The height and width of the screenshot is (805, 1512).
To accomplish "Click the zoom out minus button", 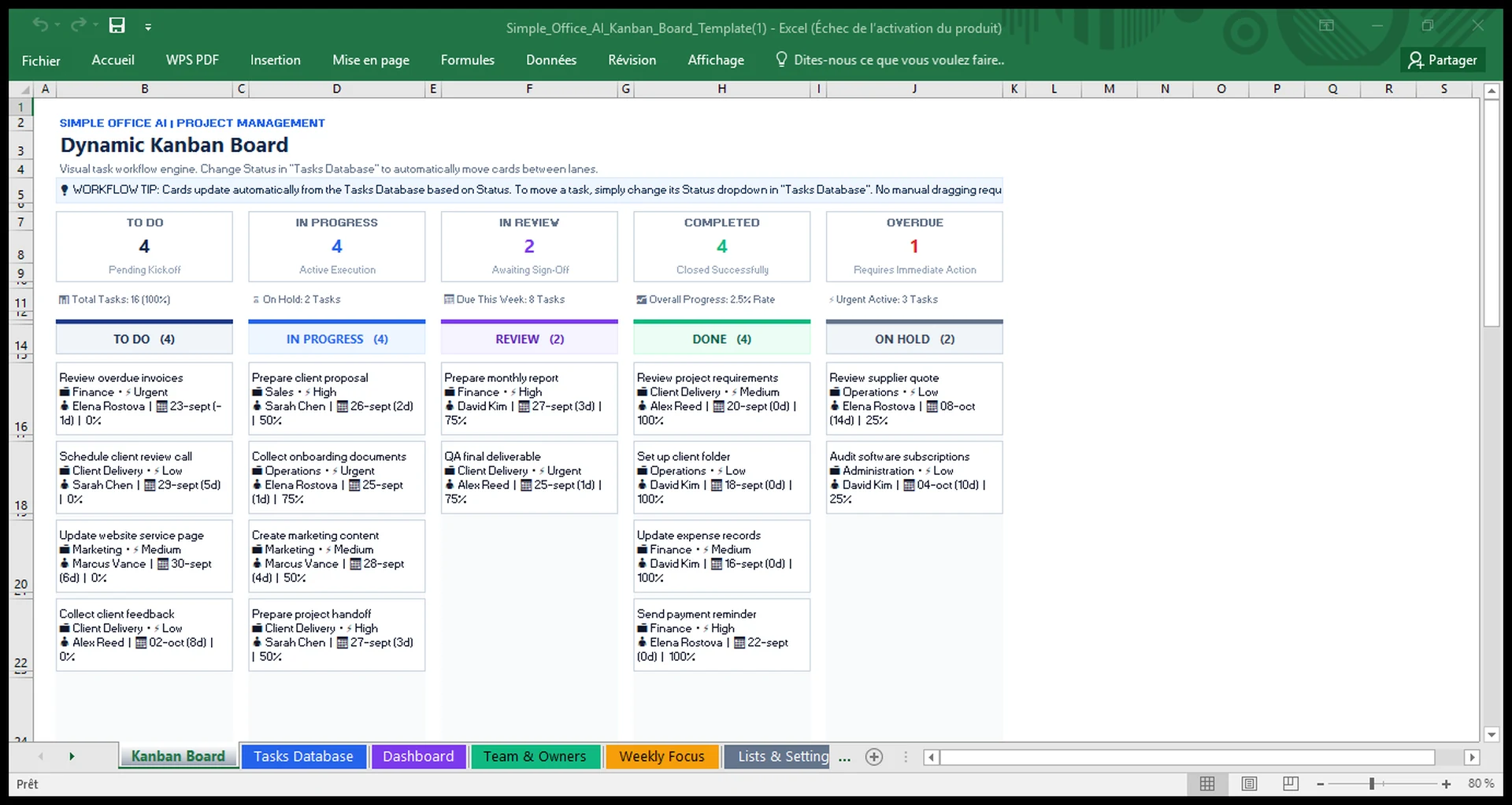I will click(x=1321, y=785).
